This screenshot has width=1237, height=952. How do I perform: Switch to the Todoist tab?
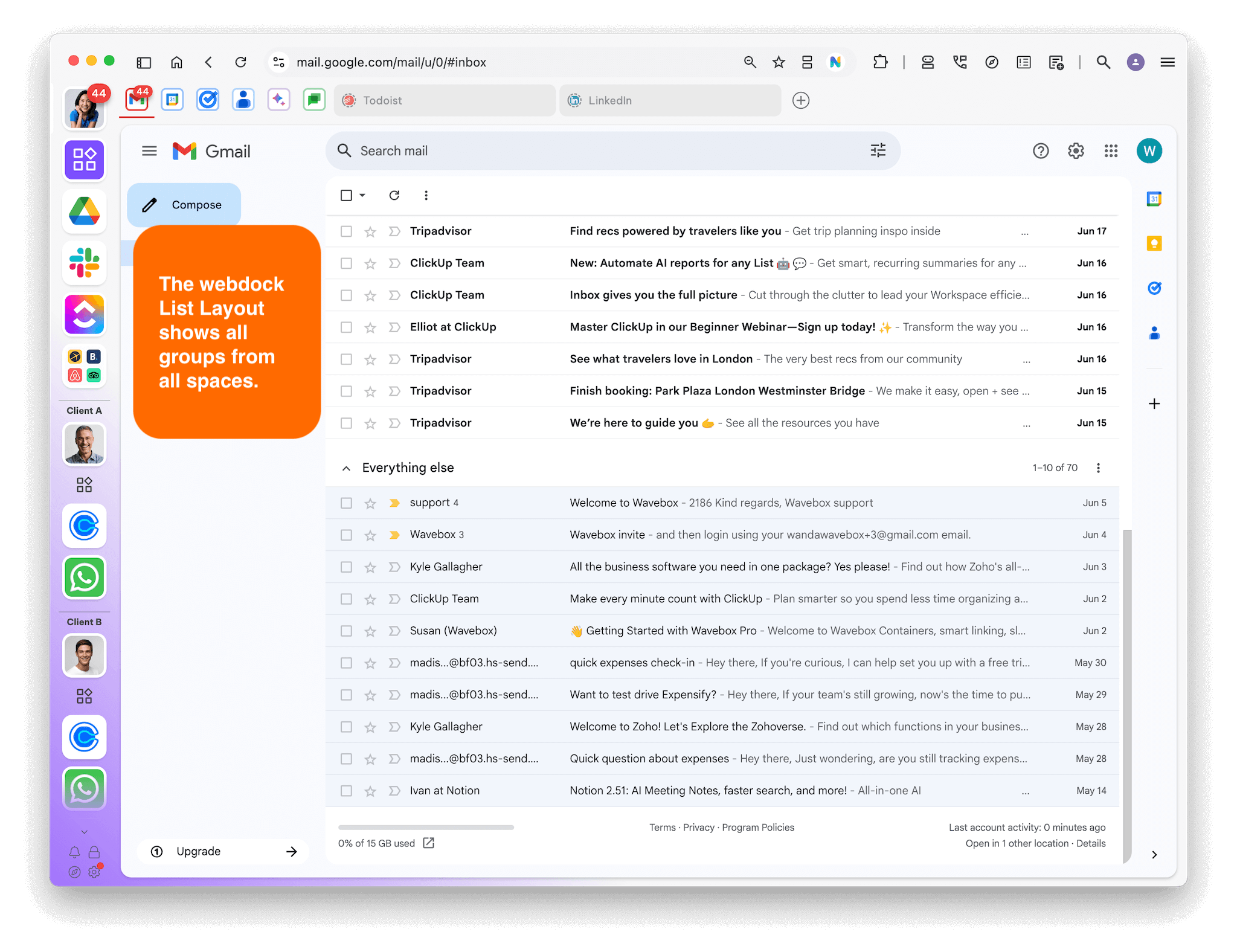[445, 100]
